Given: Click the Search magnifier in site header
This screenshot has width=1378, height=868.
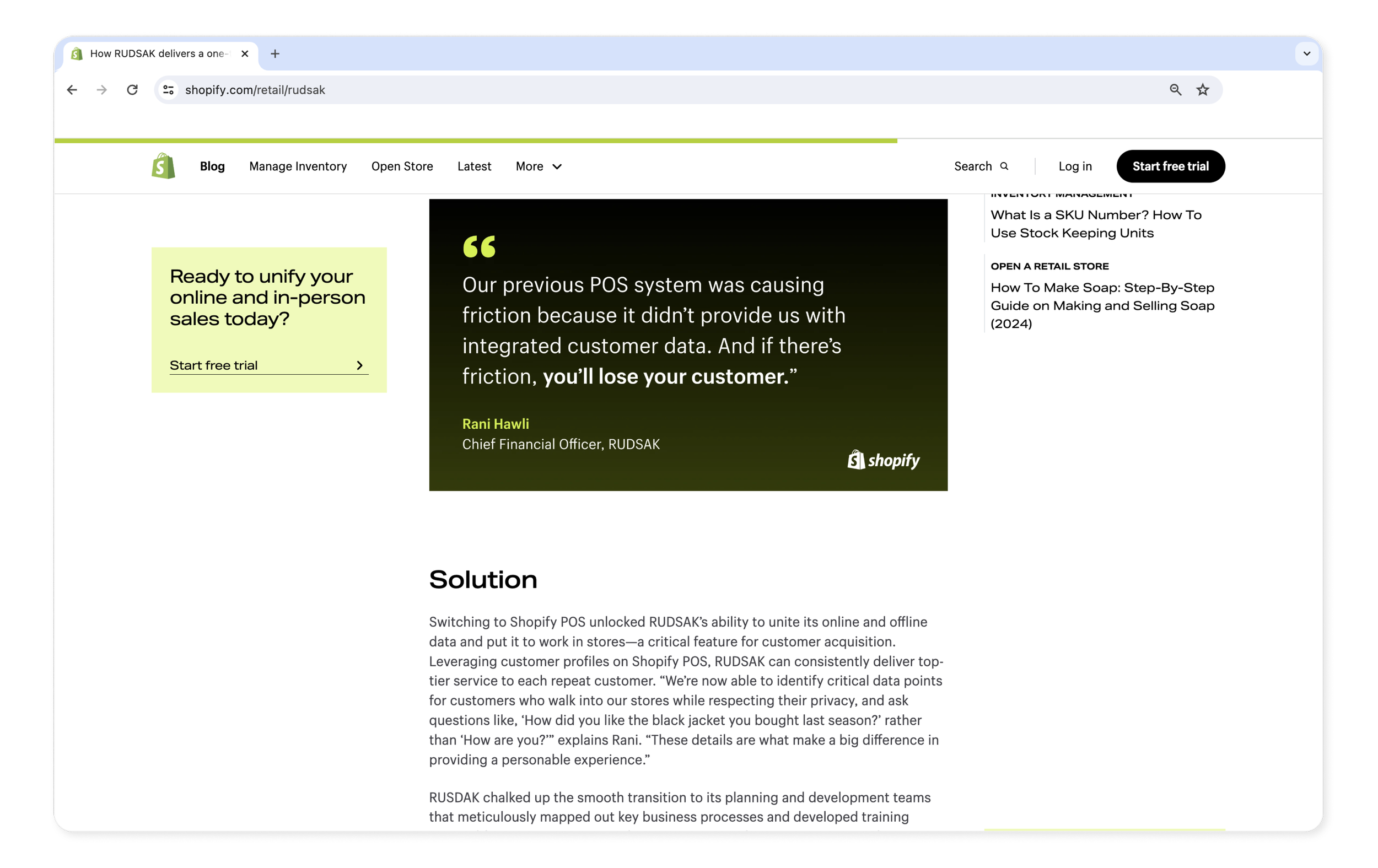Looking at the screenshot, I should tap(1004, 166).
